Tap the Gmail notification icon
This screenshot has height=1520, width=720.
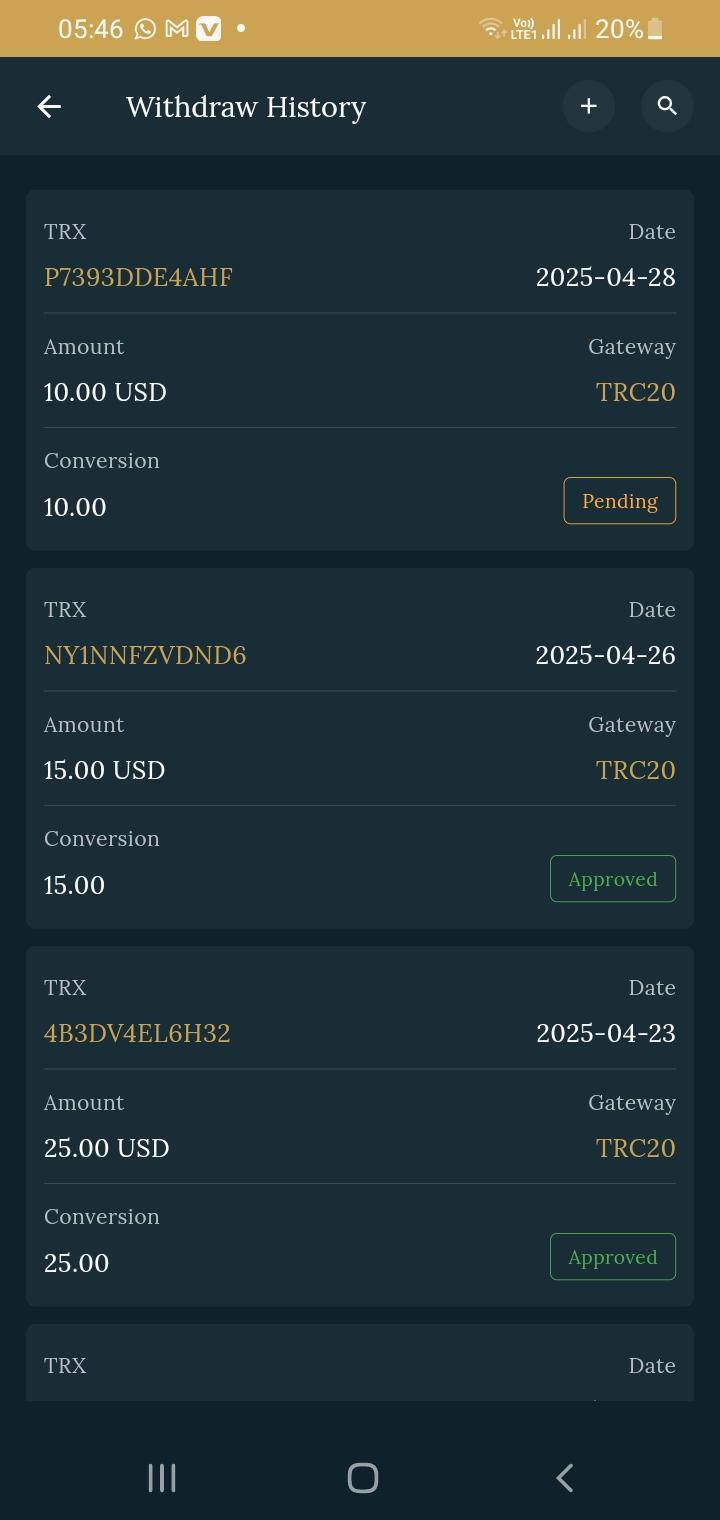point(177,29)
